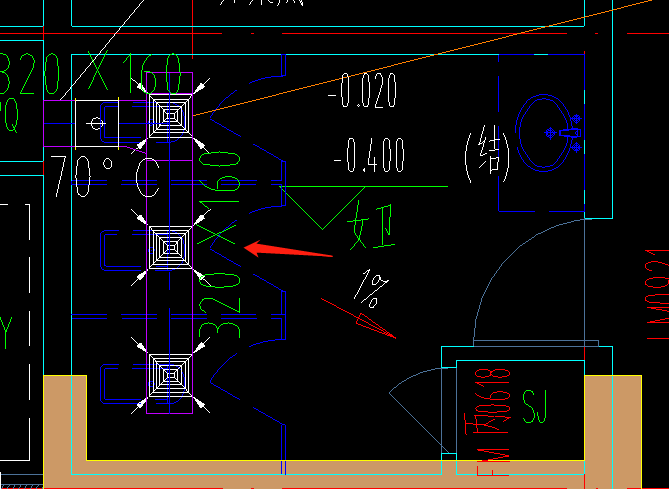Click the red outlined slope direction arrow

358,318
